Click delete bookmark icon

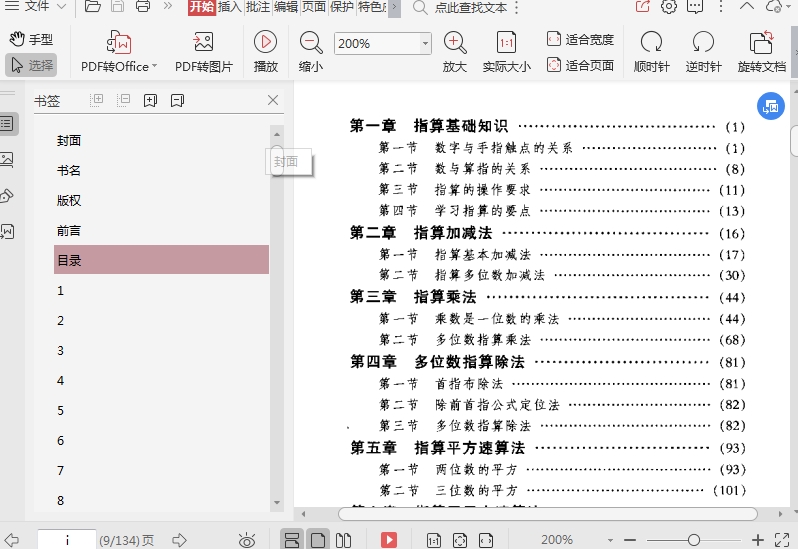click(x=177, y=100)
